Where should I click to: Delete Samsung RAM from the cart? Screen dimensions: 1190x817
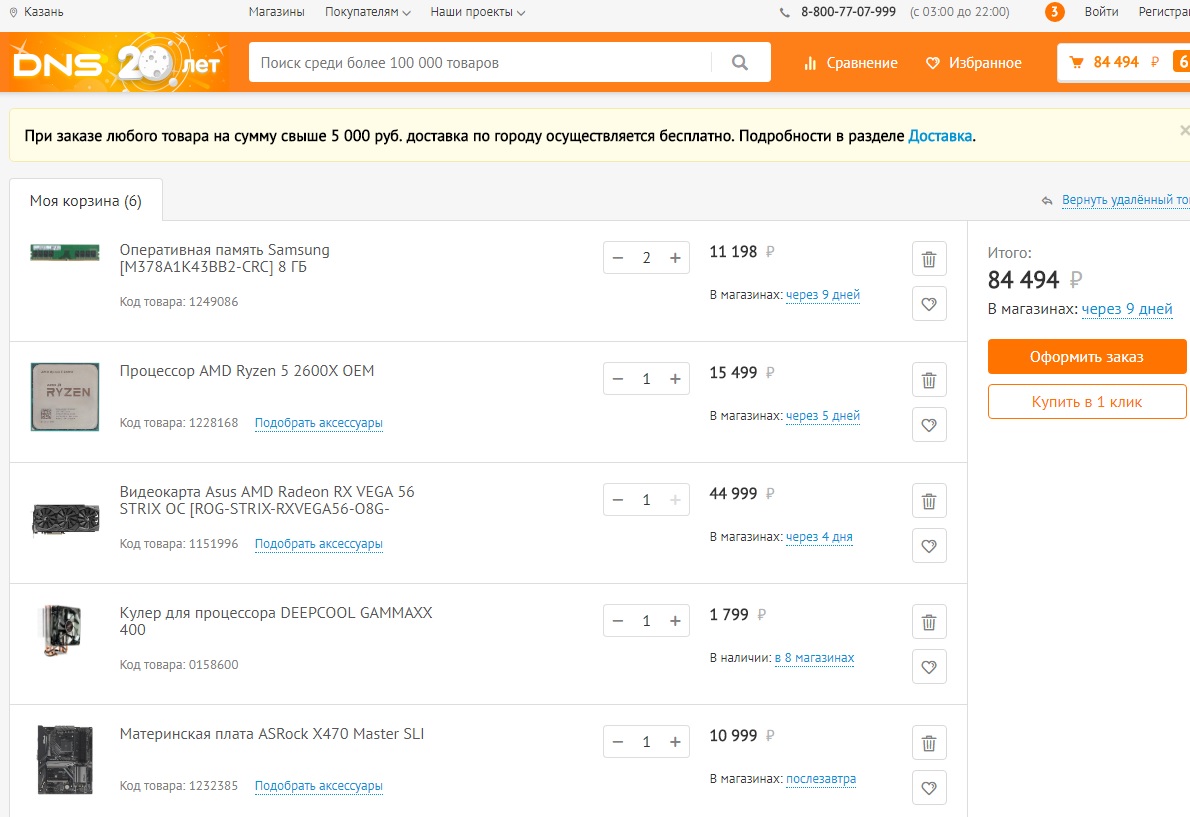929,259
